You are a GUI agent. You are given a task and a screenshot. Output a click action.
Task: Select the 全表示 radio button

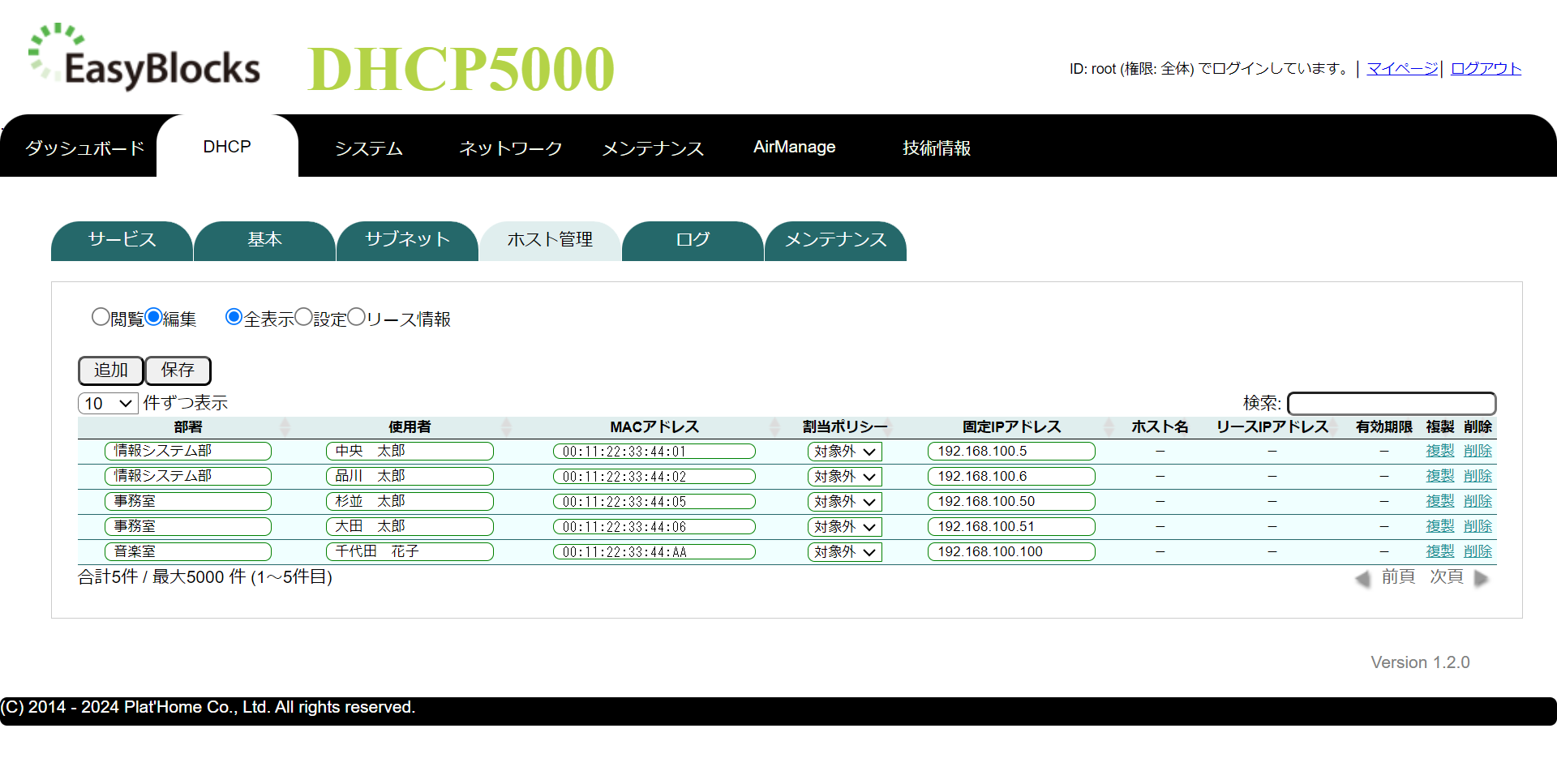[x=234, y=317]
